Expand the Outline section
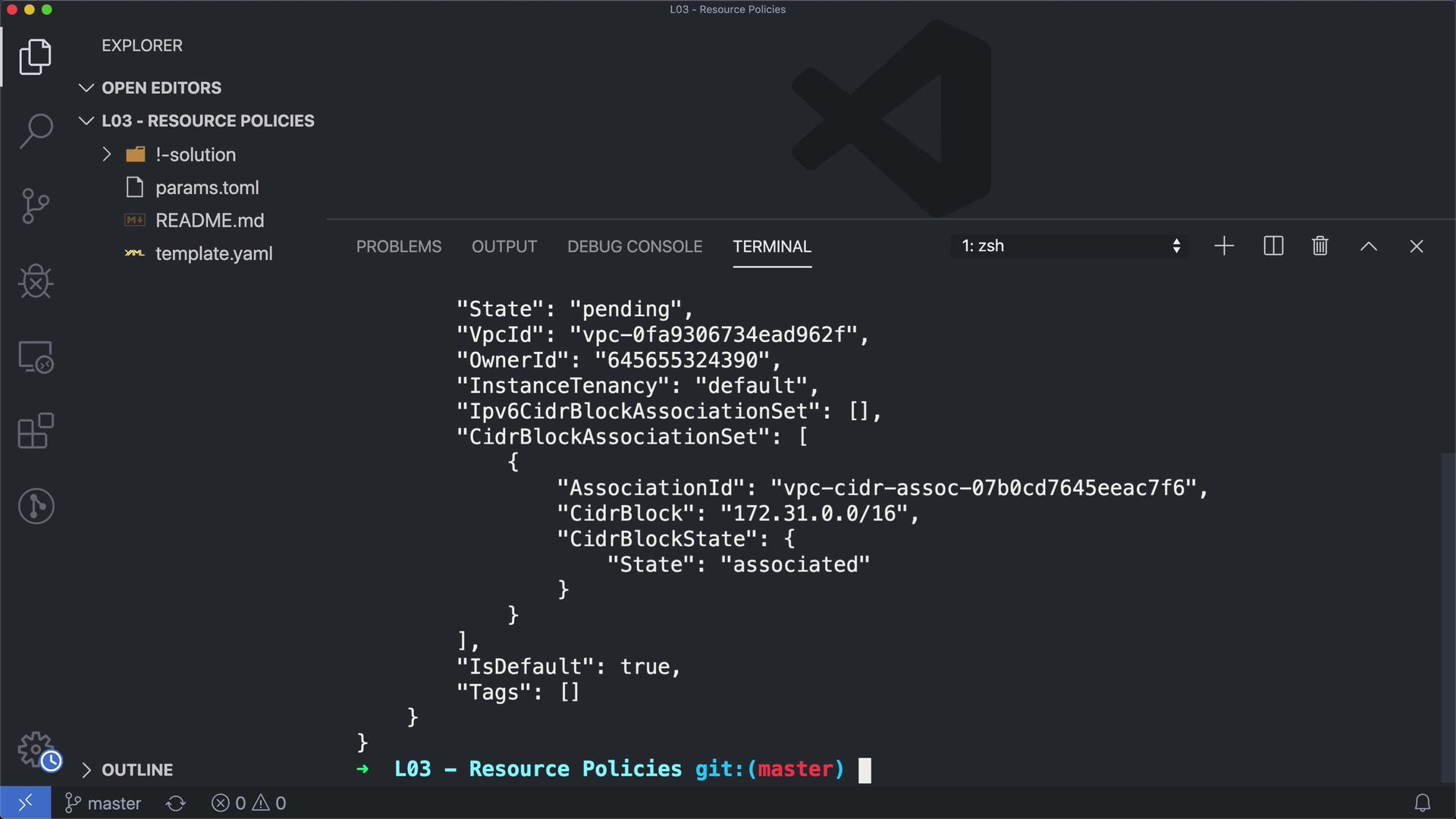The height and width of the screenshot is (819, 1456). click(x=136, y=770)
